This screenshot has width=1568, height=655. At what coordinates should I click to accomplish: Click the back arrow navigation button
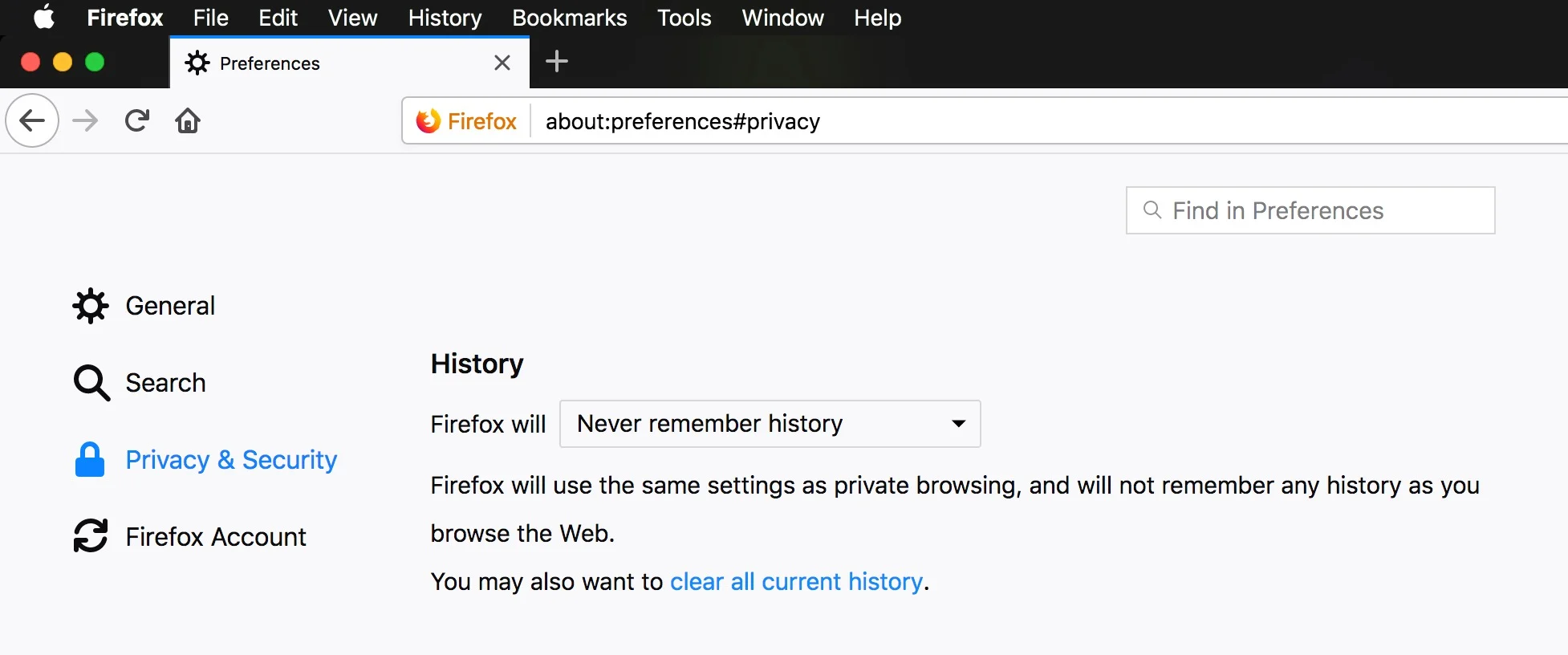click(32, 121)
